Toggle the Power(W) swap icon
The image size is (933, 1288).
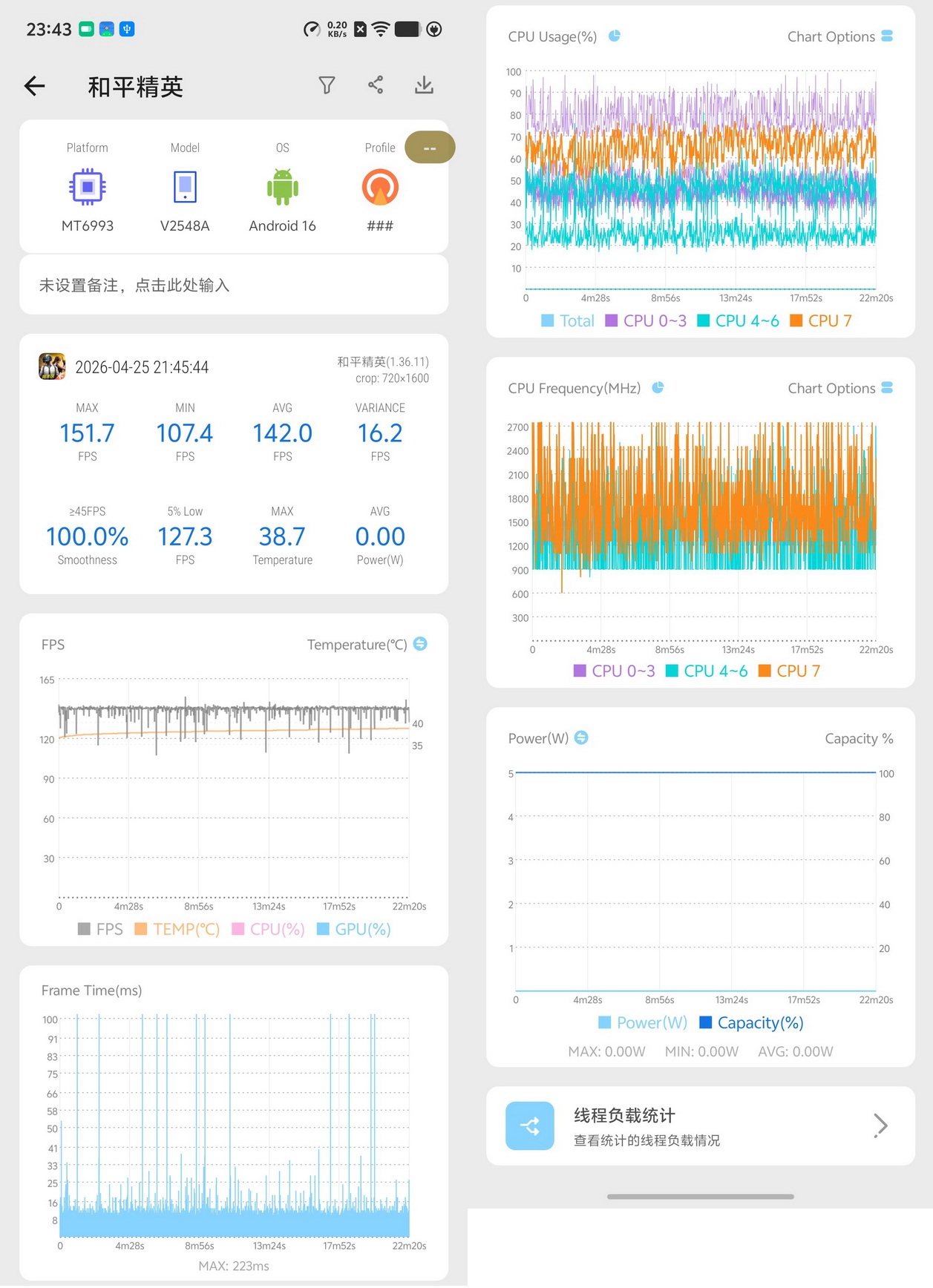click(581, 737)
